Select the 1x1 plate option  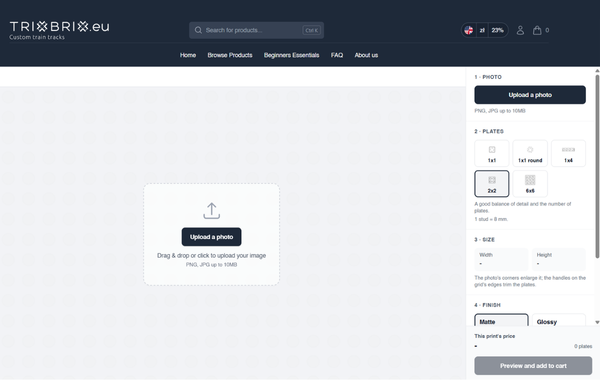[x=492, y=153]
